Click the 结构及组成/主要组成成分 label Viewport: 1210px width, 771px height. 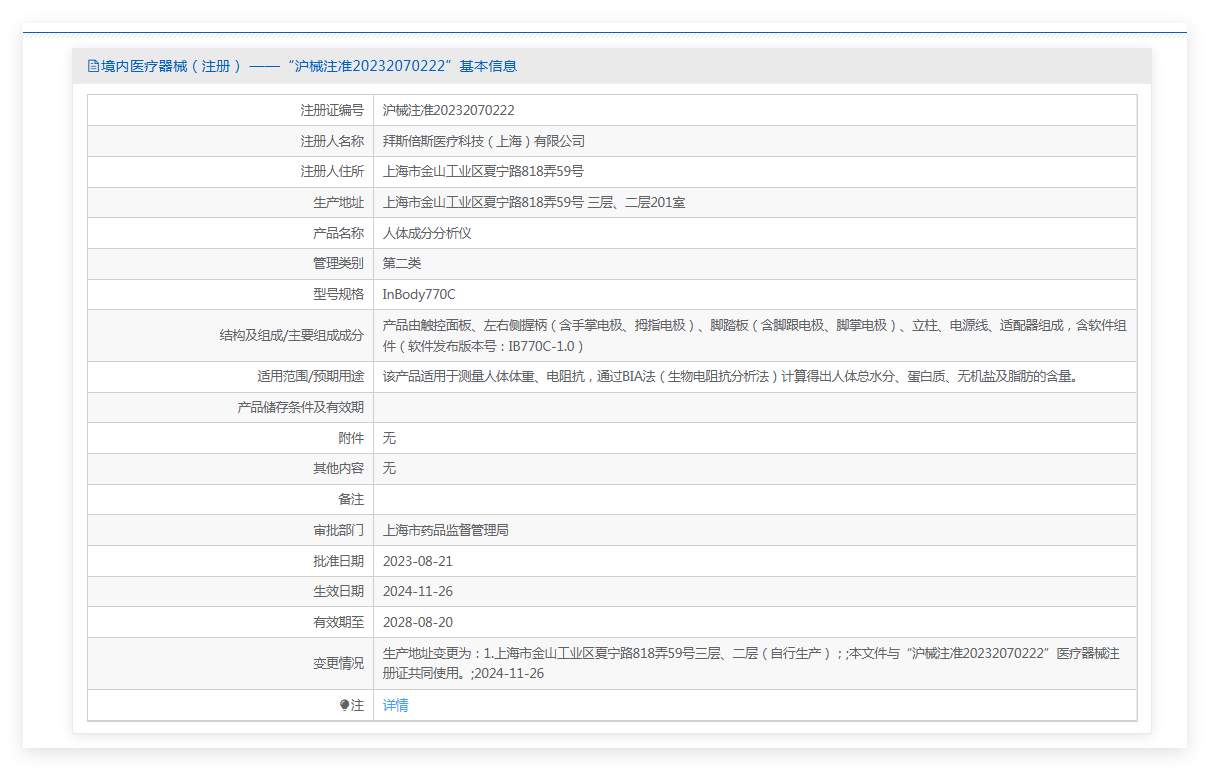(292, 335)
